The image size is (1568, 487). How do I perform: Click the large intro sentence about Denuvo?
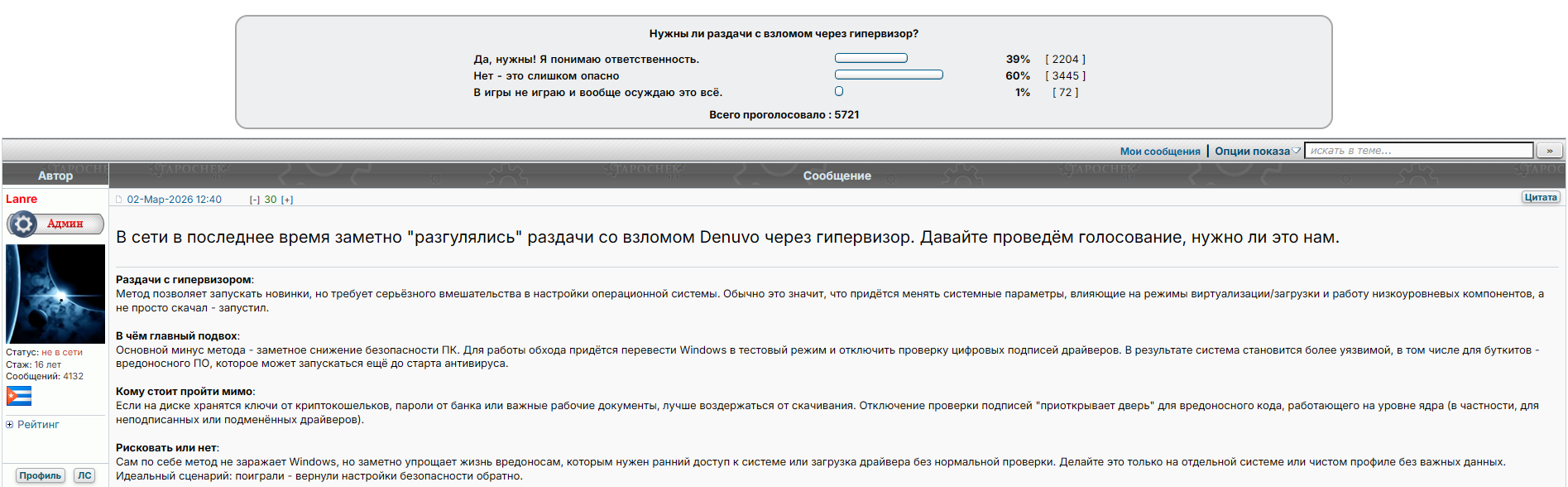(727, 237)
